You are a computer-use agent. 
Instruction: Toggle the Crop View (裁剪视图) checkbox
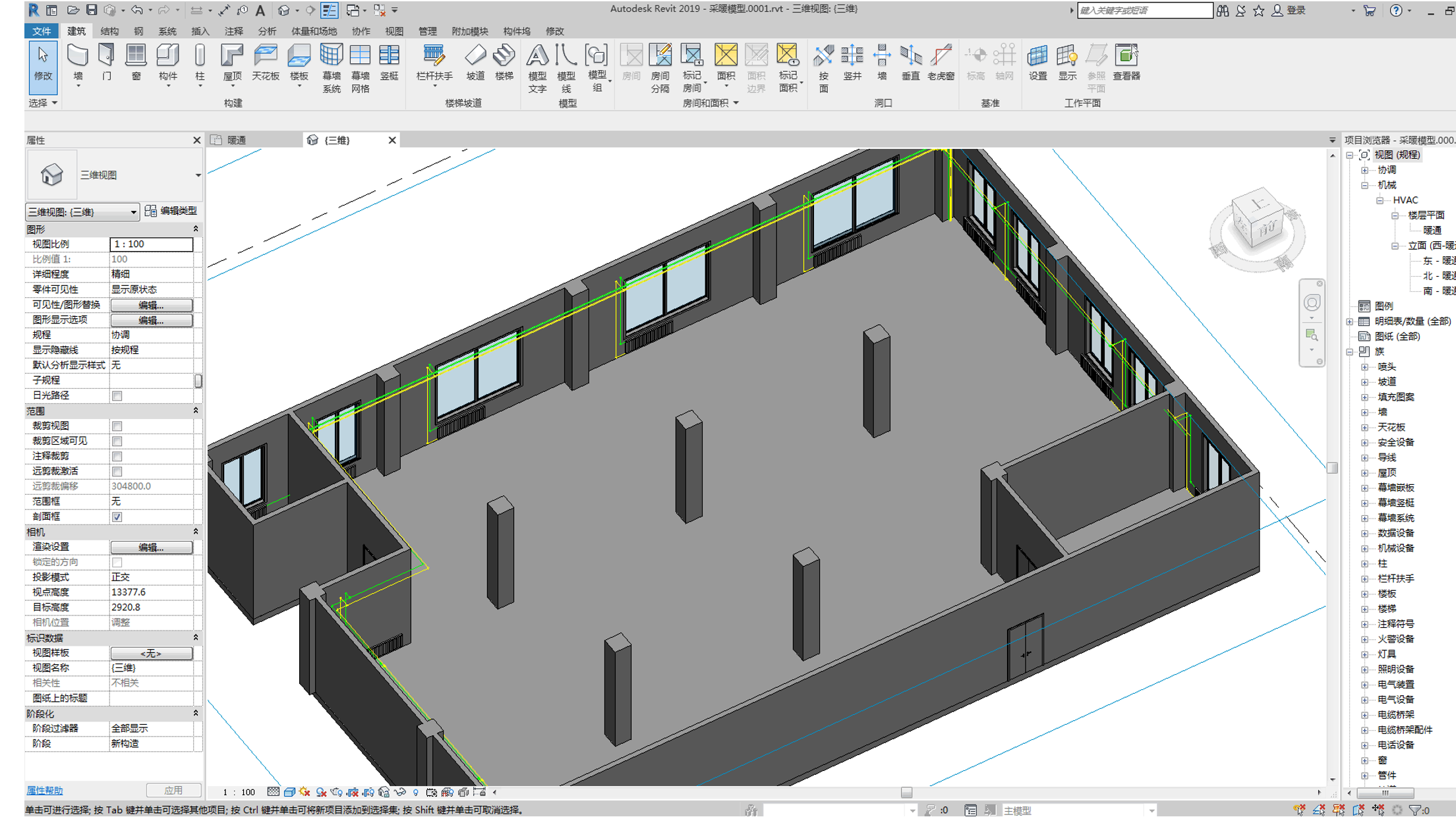click(117, 426)
